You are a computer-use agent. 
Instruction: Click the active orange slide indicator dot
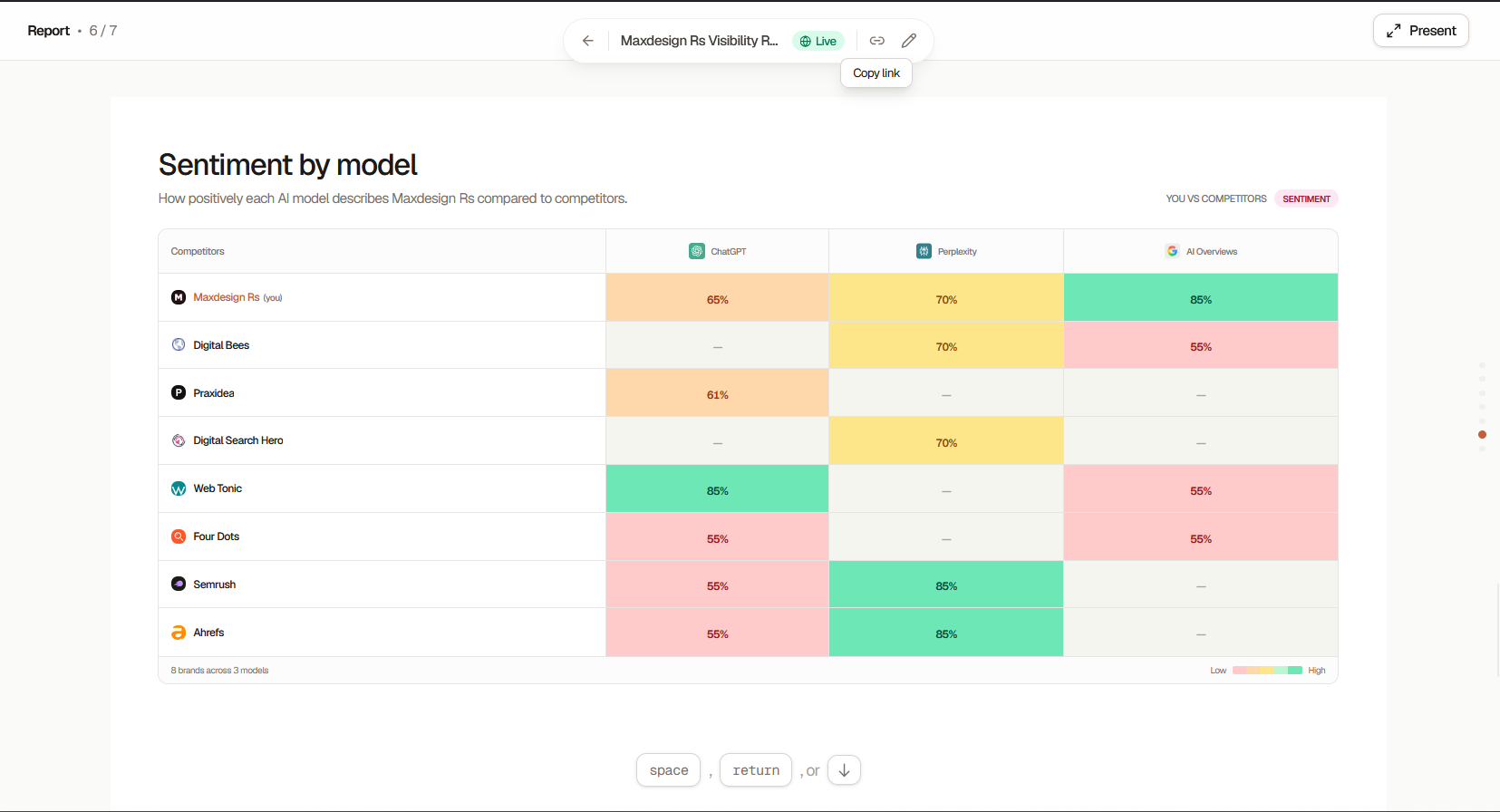pos(1482,435)
